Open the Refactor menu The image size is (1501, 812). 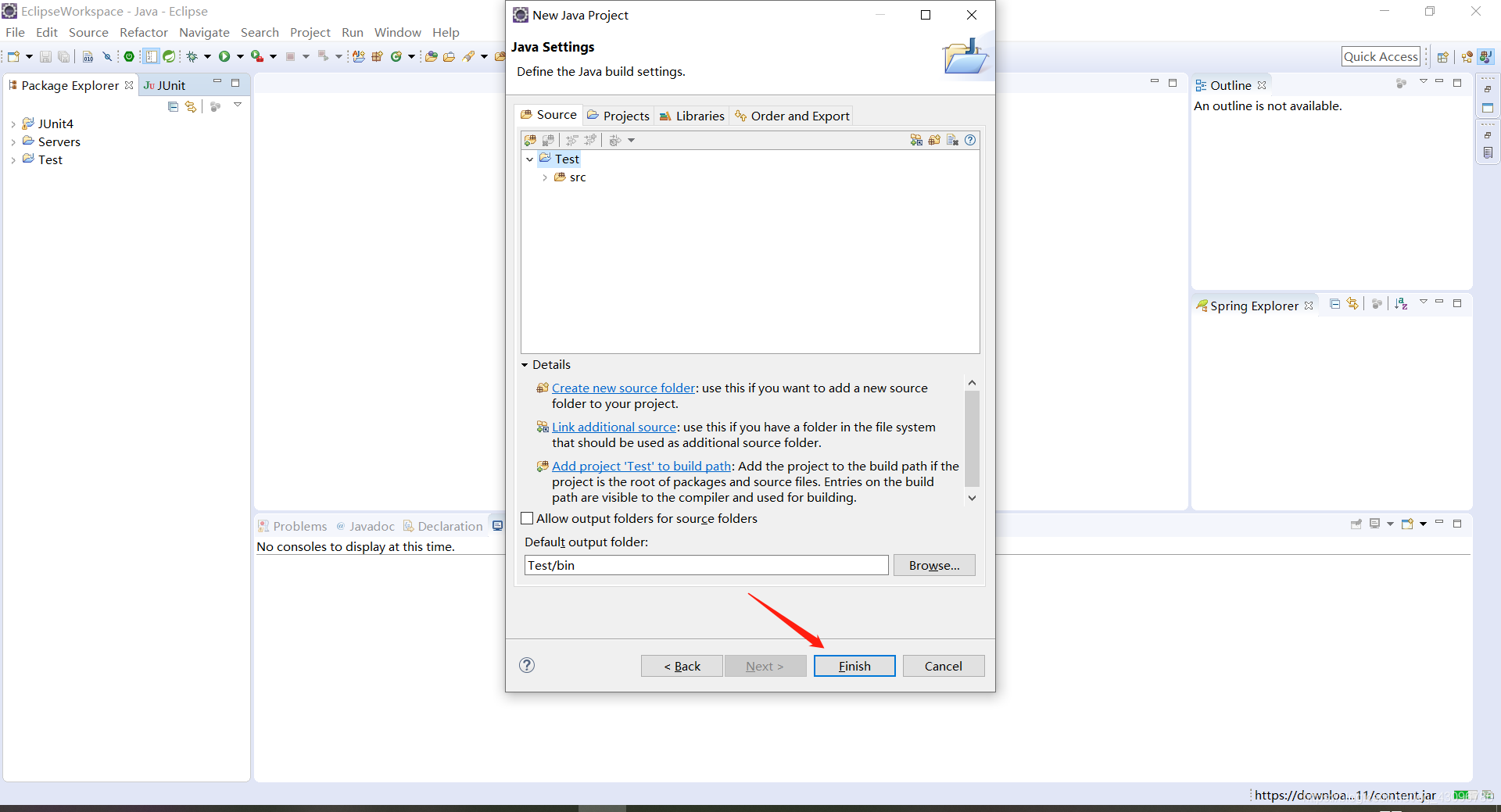144,32
